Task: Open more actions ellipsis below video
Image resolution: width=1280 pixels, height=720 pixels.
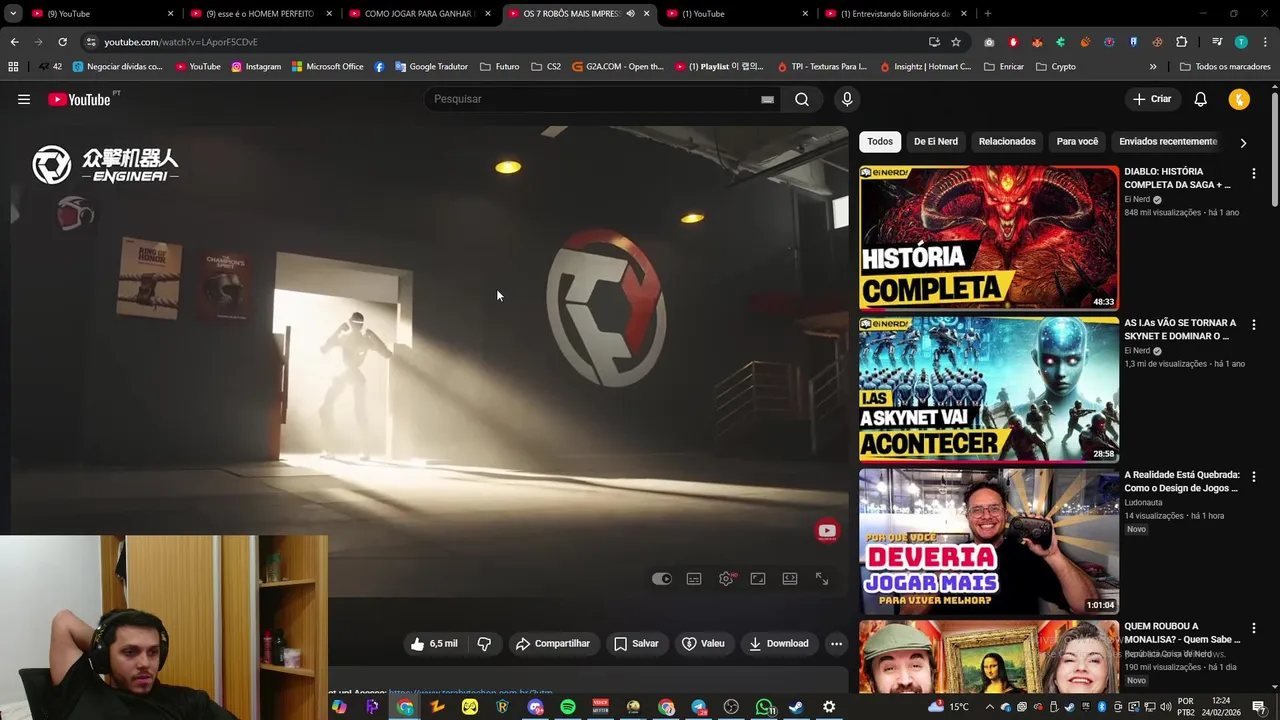Action: pyautogui.click(x=837, y=644)
